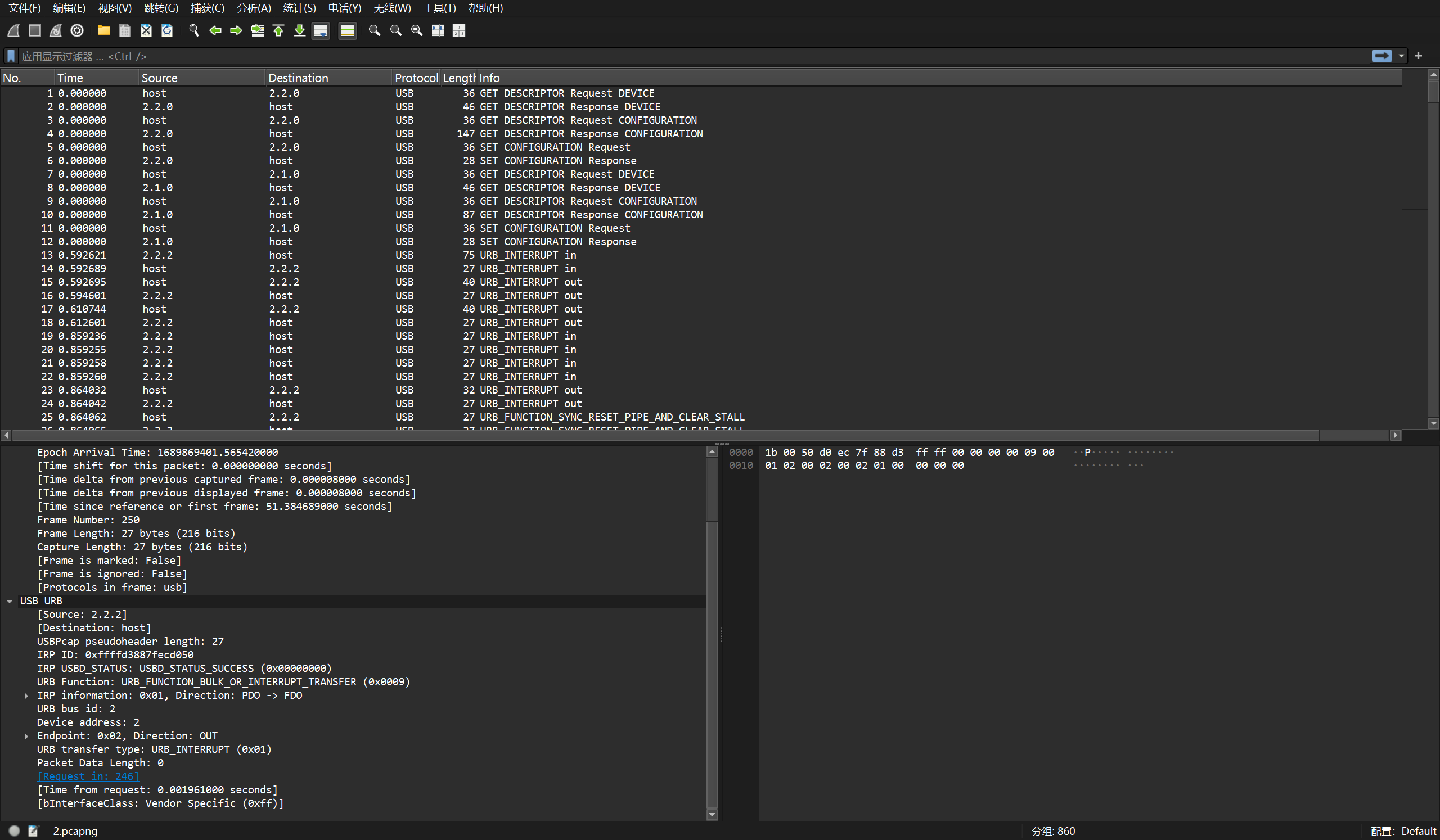Click the add filter button plus sign
The height and width of the screenshot is (840, 1440).
(1418, 56)
